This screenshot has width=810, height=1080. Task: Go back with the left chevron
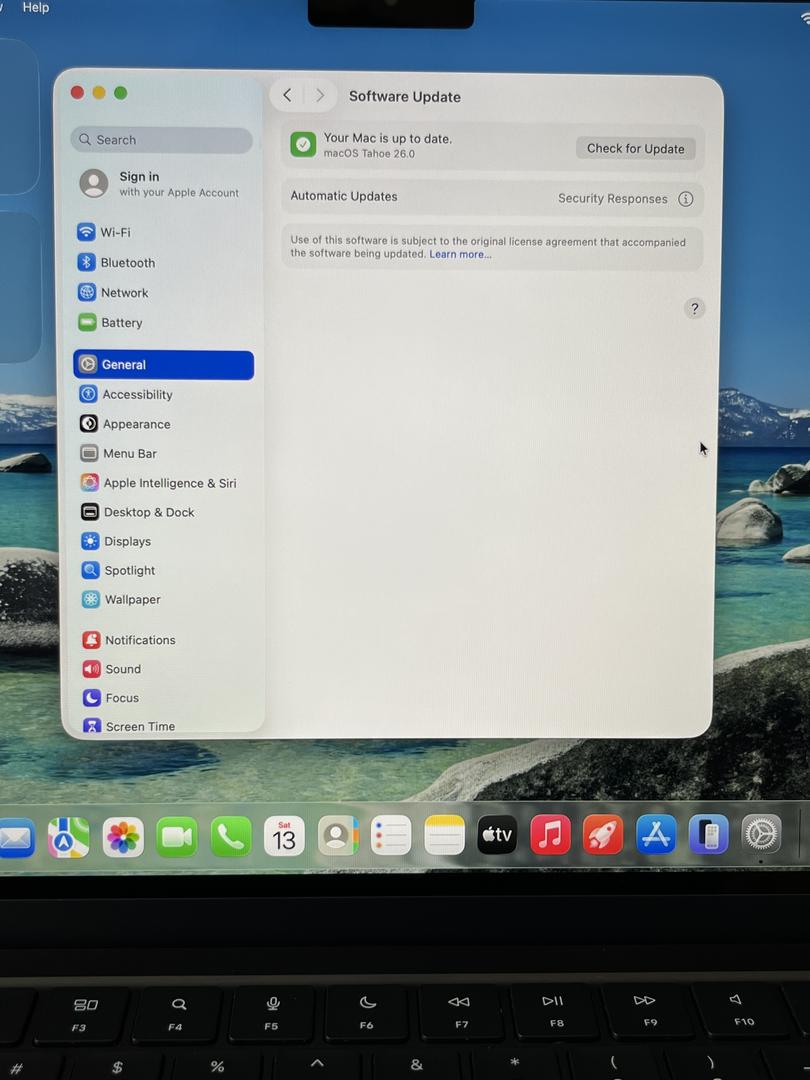(x=287, y=95)
